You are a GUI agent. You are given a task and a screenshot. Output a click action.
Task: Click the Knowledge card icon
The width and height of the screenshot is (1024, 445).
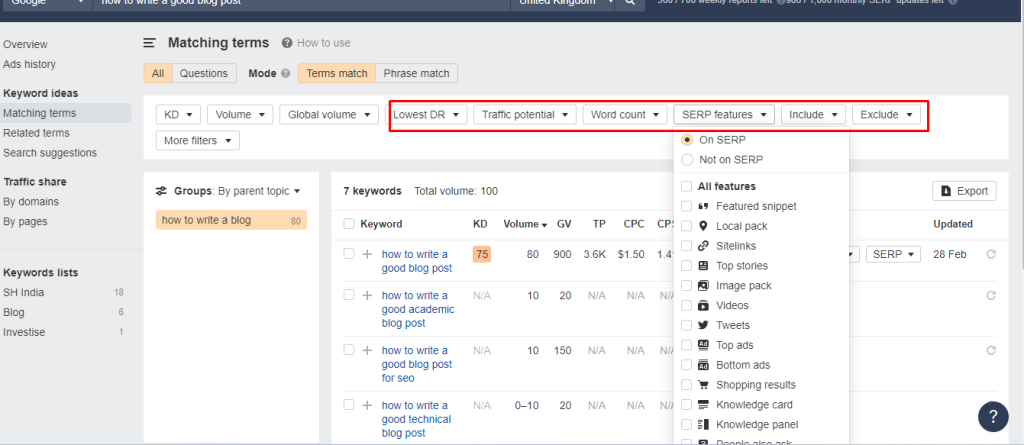click(703, 404)
